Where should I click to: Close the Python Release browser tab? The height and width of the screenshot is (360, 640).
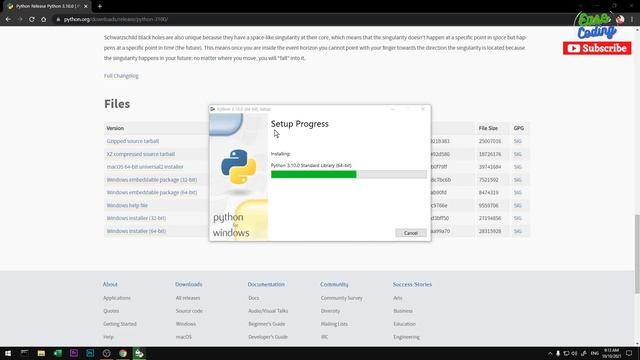(x=86, y=7)
